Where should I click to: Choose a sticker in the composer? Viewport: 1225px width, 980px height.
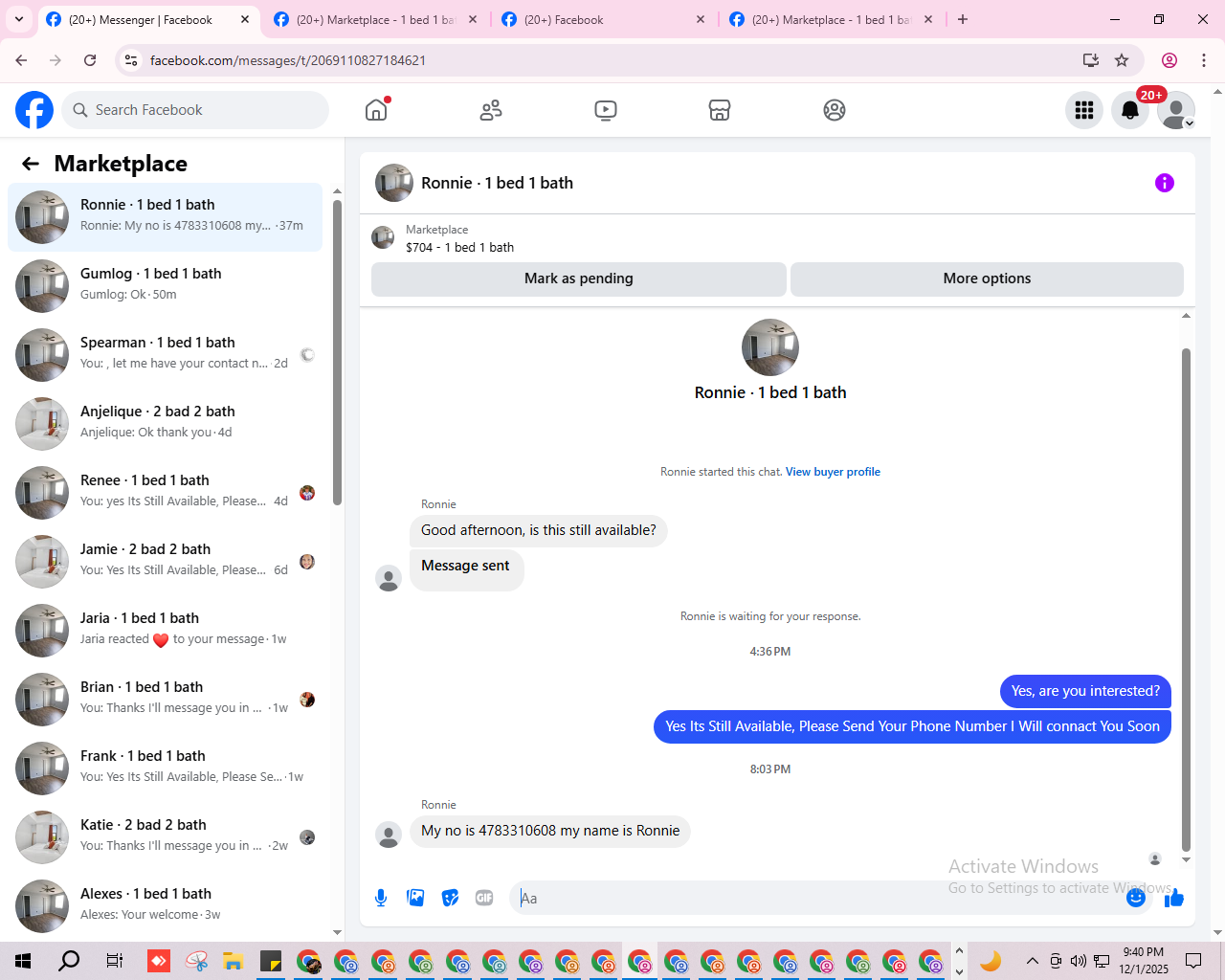450,898
